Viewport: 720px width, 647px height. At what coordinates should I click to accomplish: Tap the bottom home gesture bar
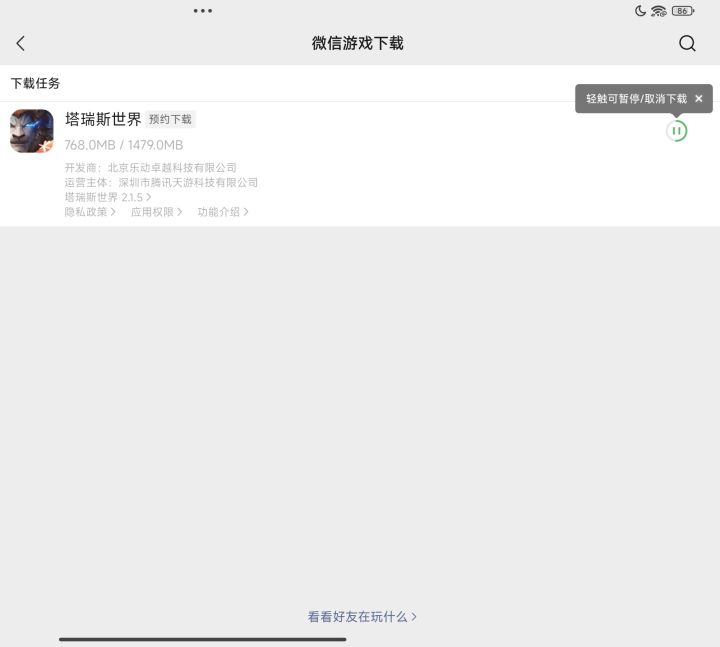[x=202, y=639]
